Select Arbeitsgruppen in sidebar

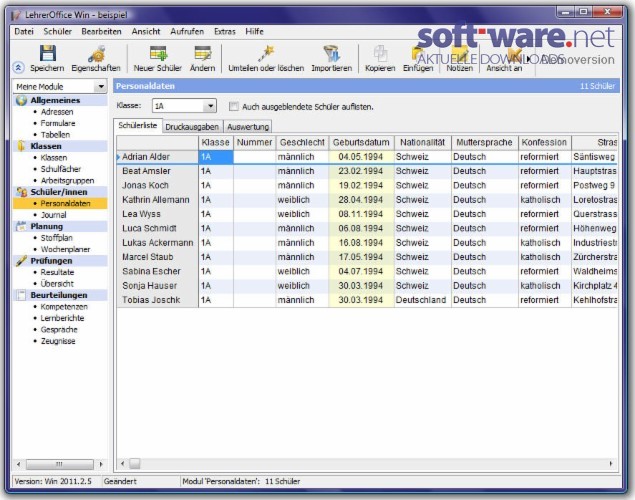(x=67, y=181)
